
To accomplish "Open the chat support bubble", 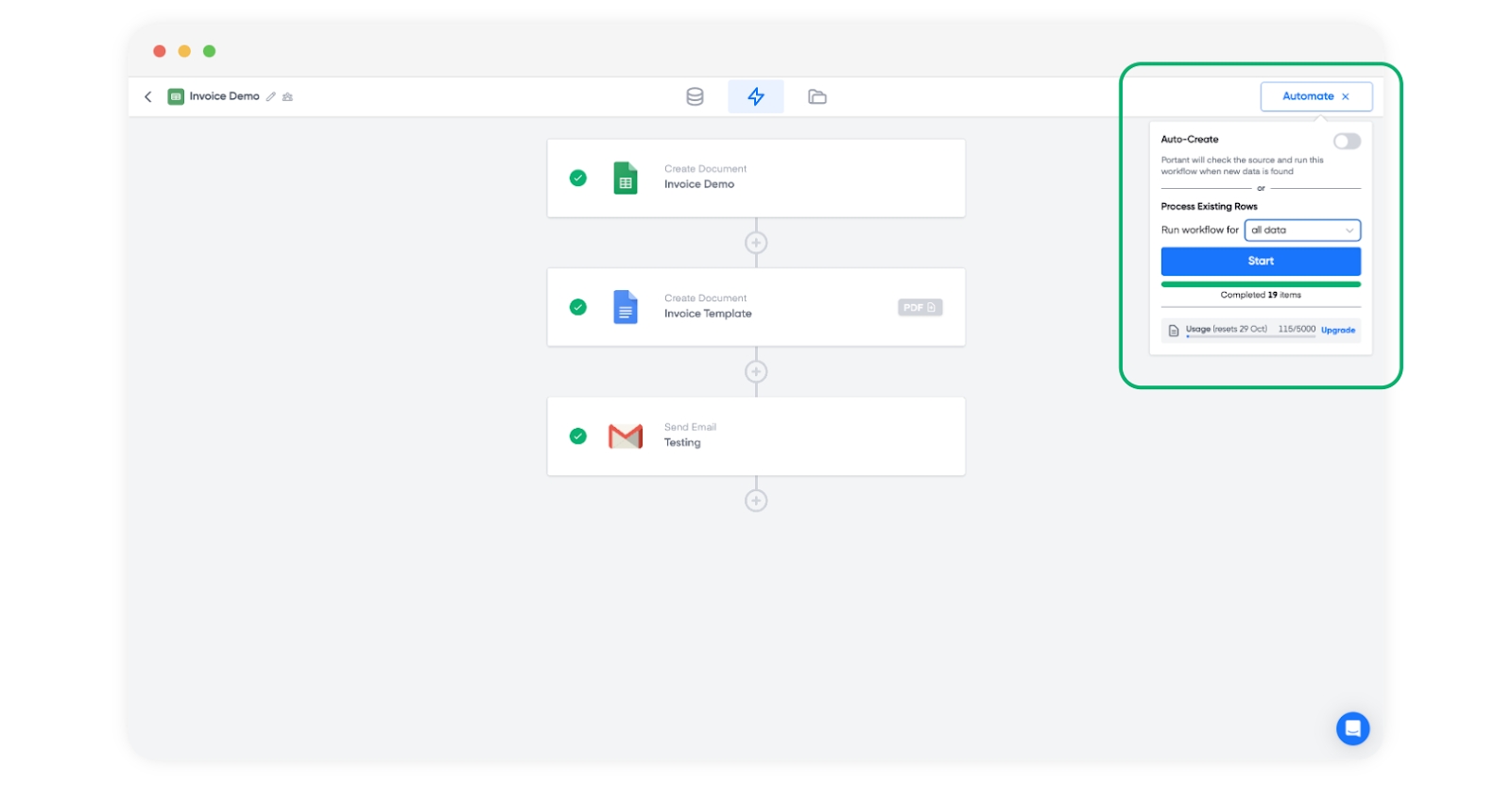I will [1352, 728].
